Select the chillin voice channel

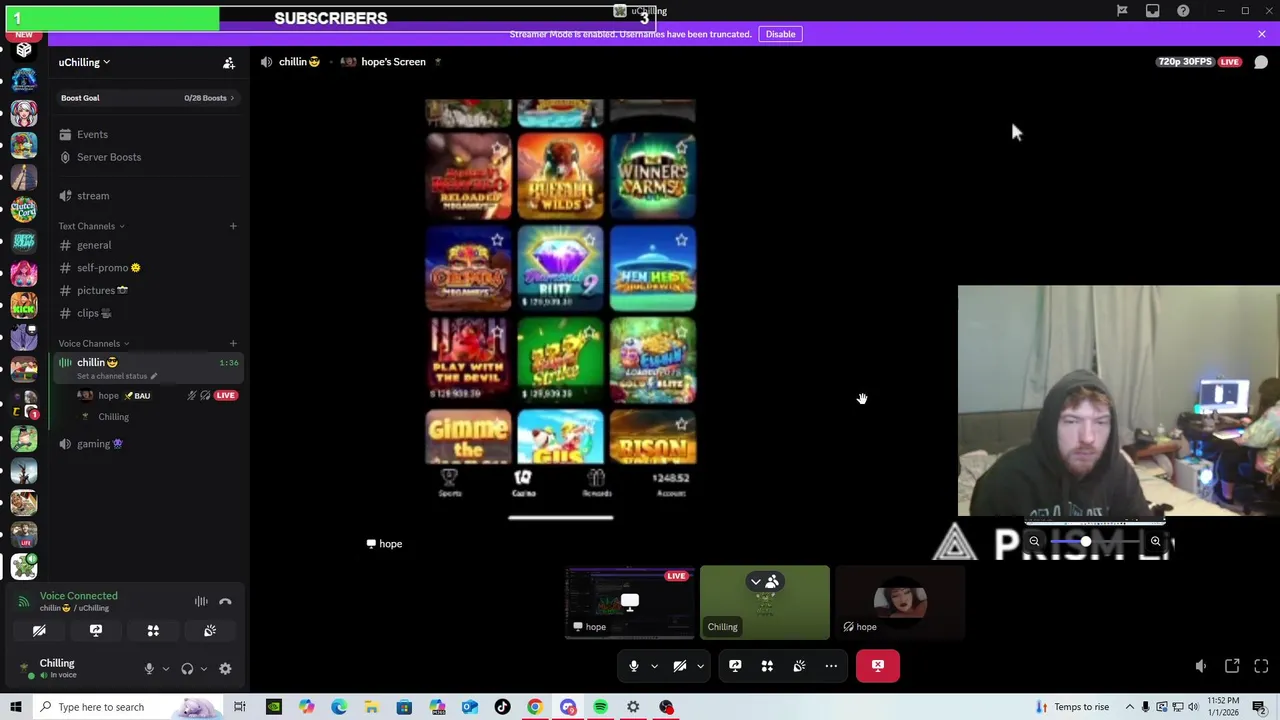[146, 367]
